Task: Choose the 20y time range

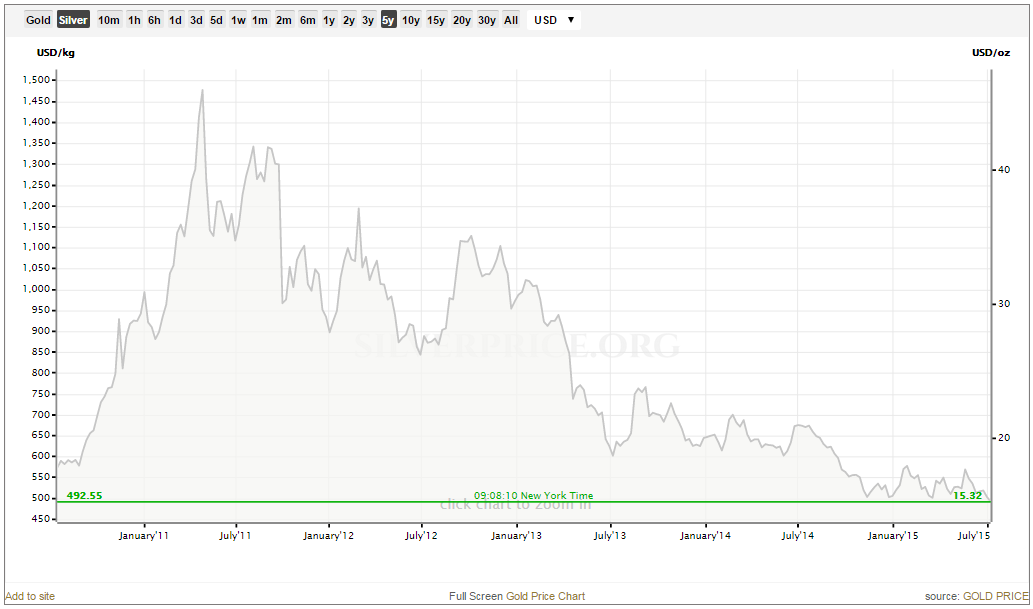Action: click(x=461, y=20)
